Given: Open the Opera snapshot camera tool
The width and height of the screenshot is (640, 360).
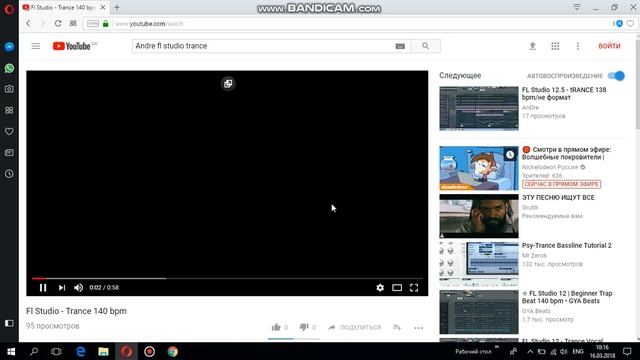Looking at the screenshot, I should 9,89.
